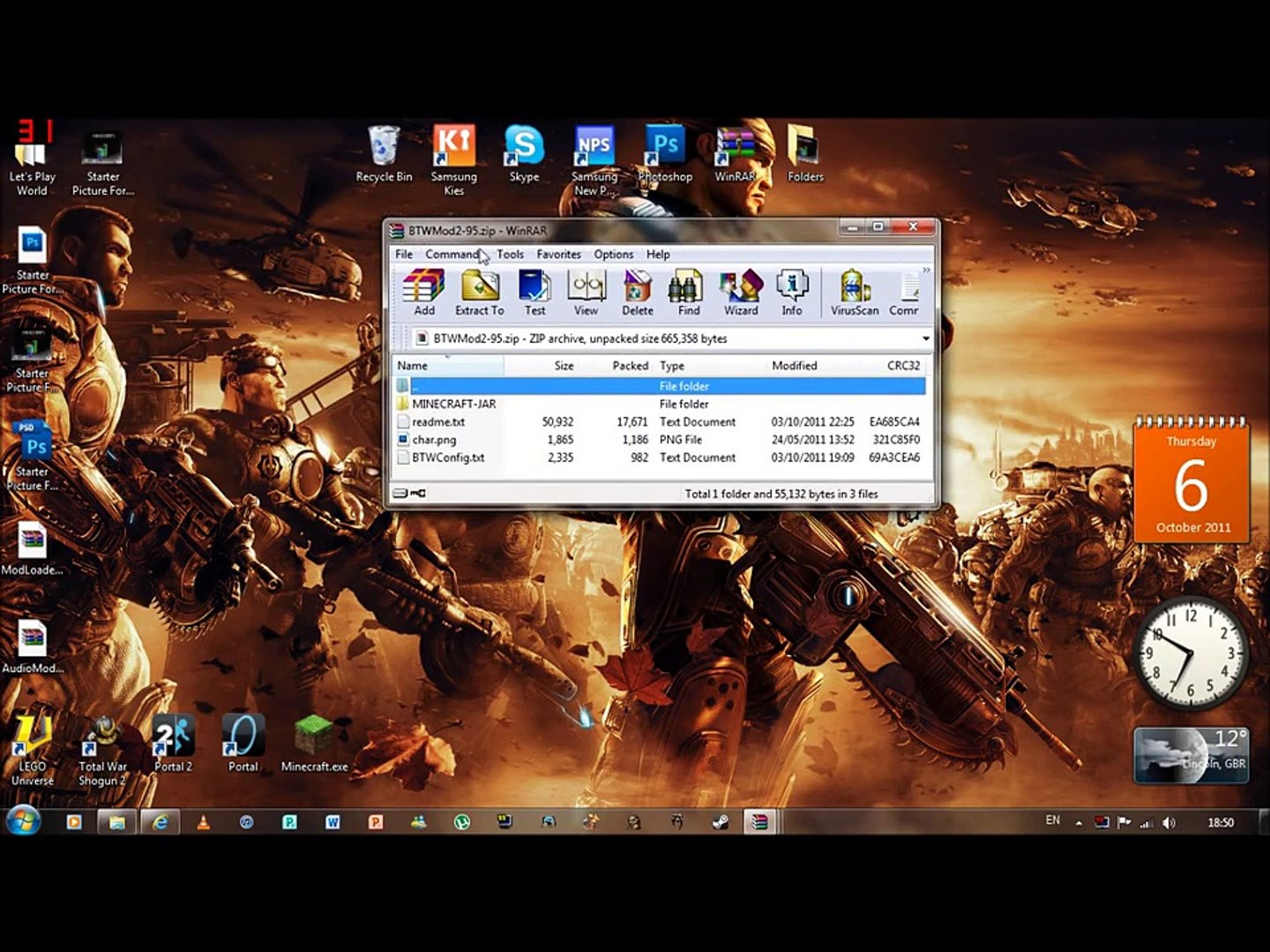Open the Favorites menu
1270x952 pixels.
(558, 254)
